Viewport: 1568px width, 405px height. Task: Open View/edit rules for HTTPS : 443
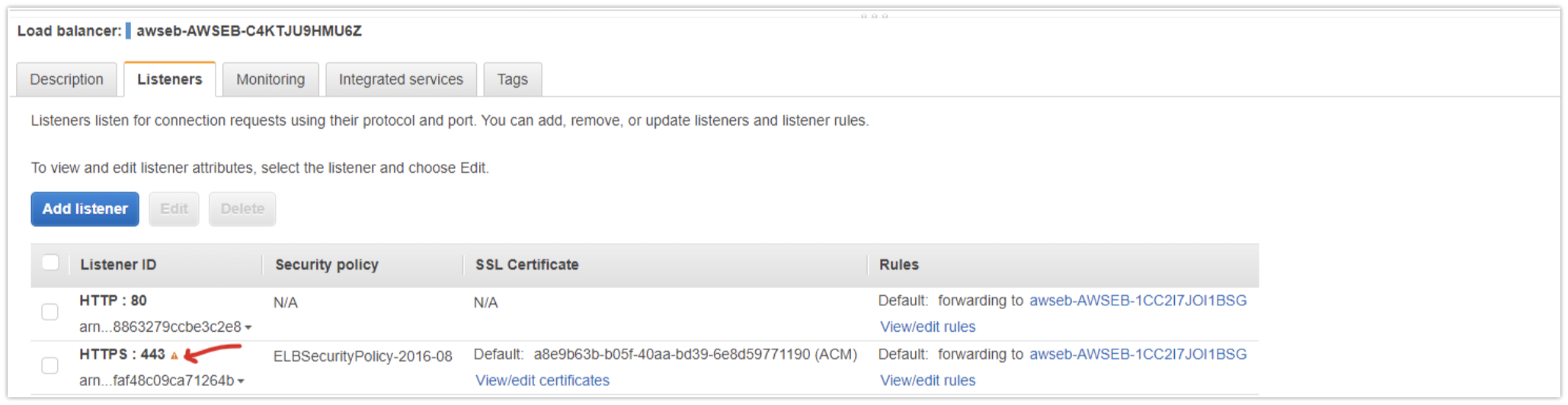pos(927,381)
